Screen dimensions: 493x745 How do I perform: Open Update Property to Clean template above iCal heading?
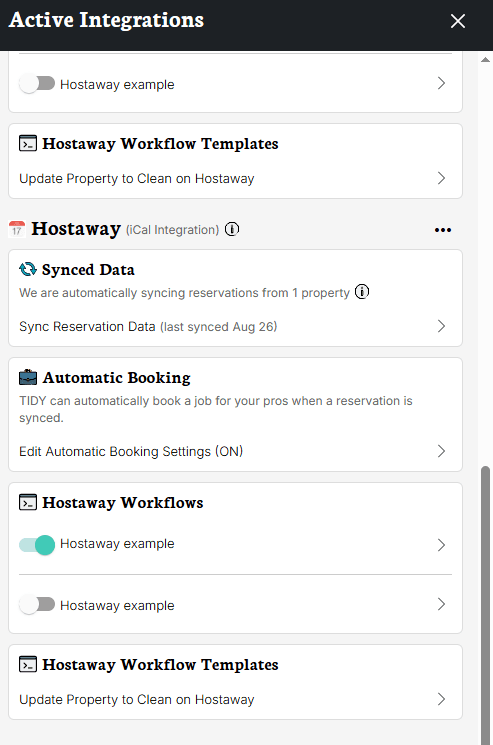235,179
